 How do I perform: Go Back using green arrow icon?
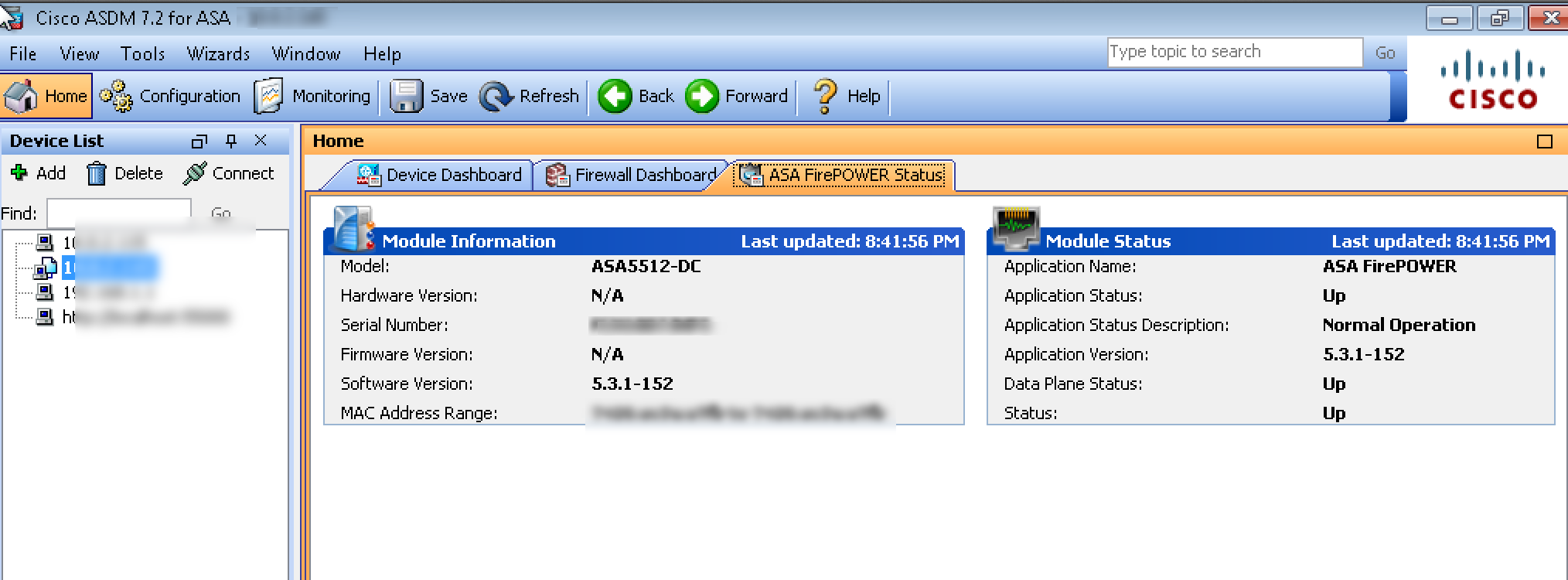[x=615, y=96]
